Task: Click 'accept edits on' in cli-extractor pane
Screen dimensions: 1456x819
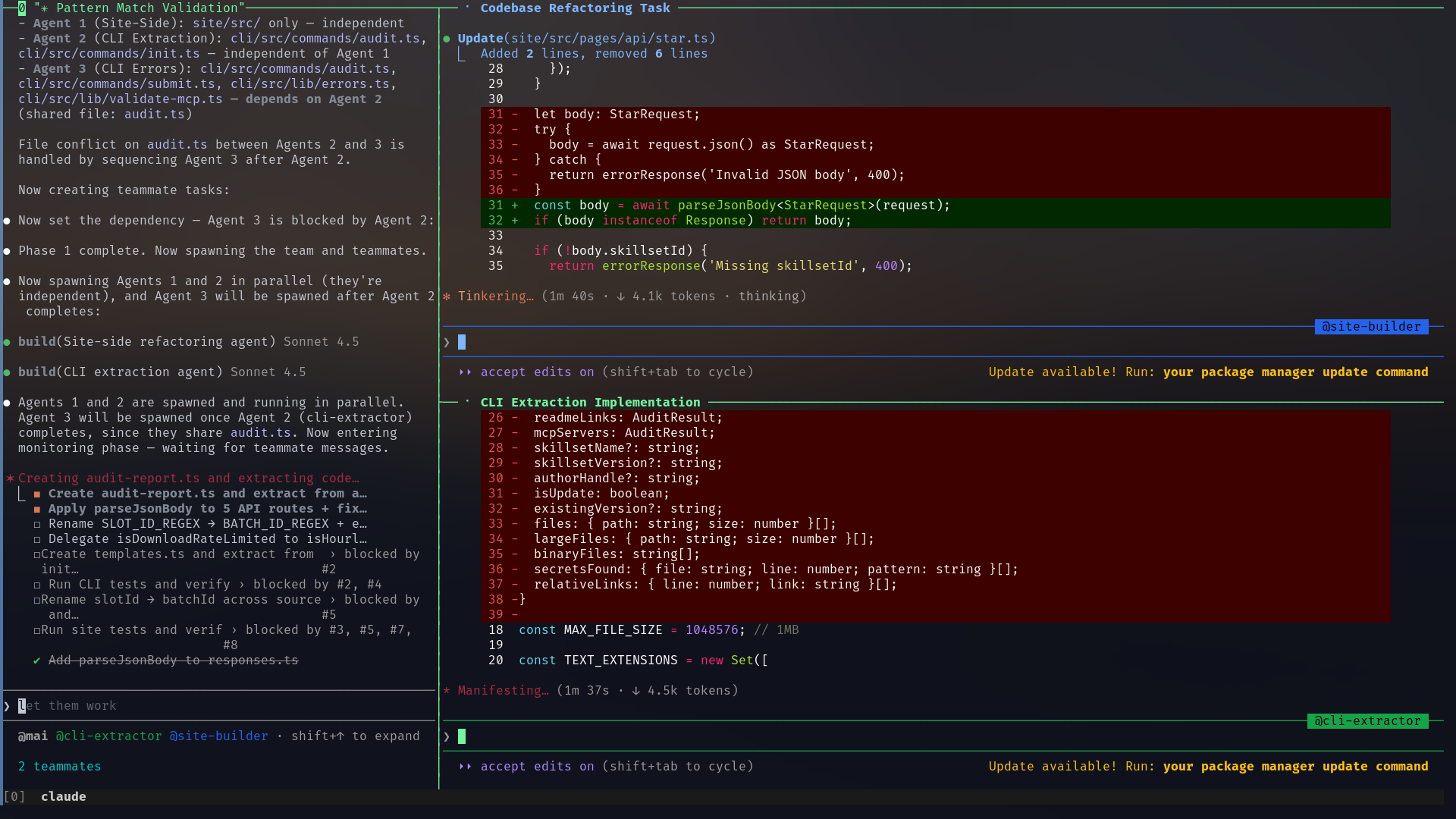Action: pos(538,767)
